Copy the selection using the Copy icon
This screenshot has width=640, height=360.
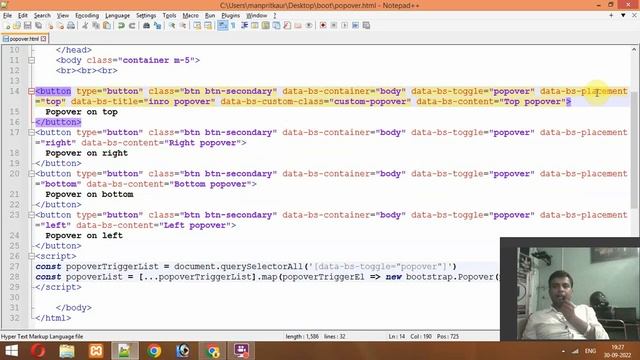[x=96, y=25]
